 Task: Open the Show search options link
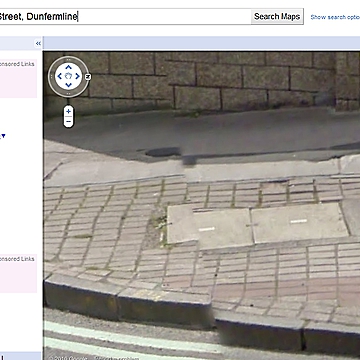click(335, 17)
